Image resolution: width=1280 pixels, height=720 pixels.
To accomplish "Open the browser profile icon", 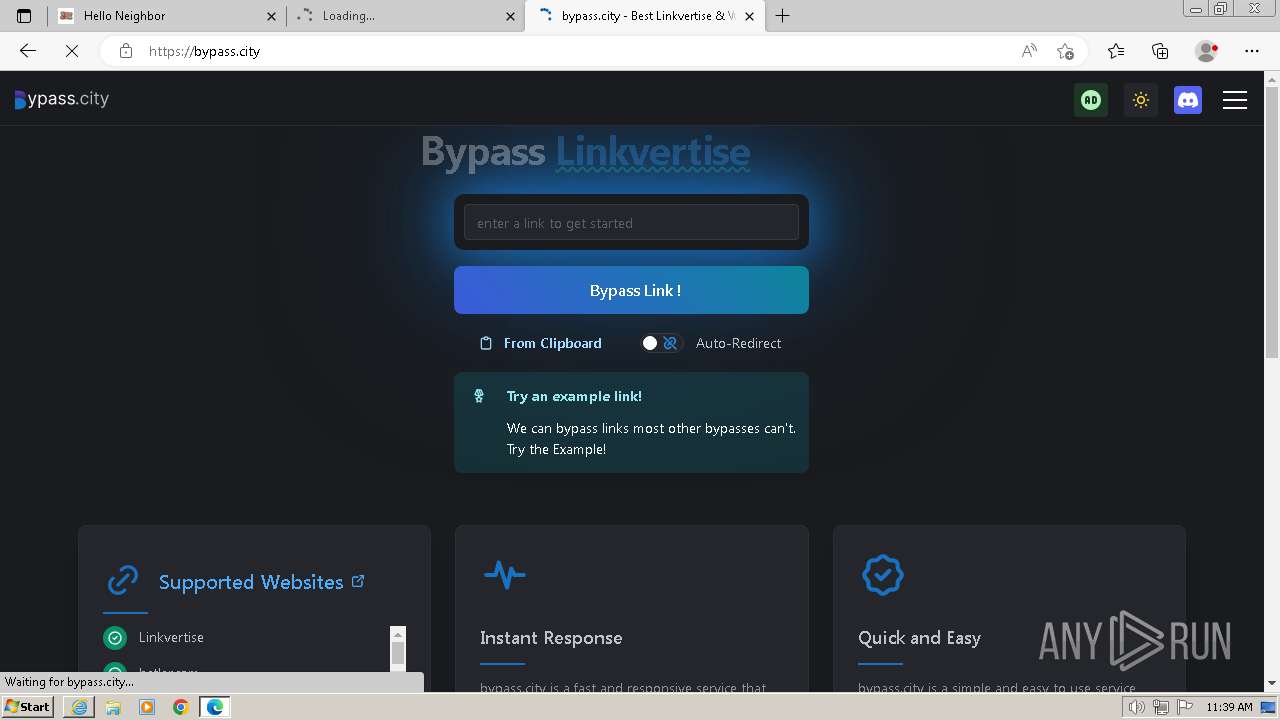I will [1206, 51].
